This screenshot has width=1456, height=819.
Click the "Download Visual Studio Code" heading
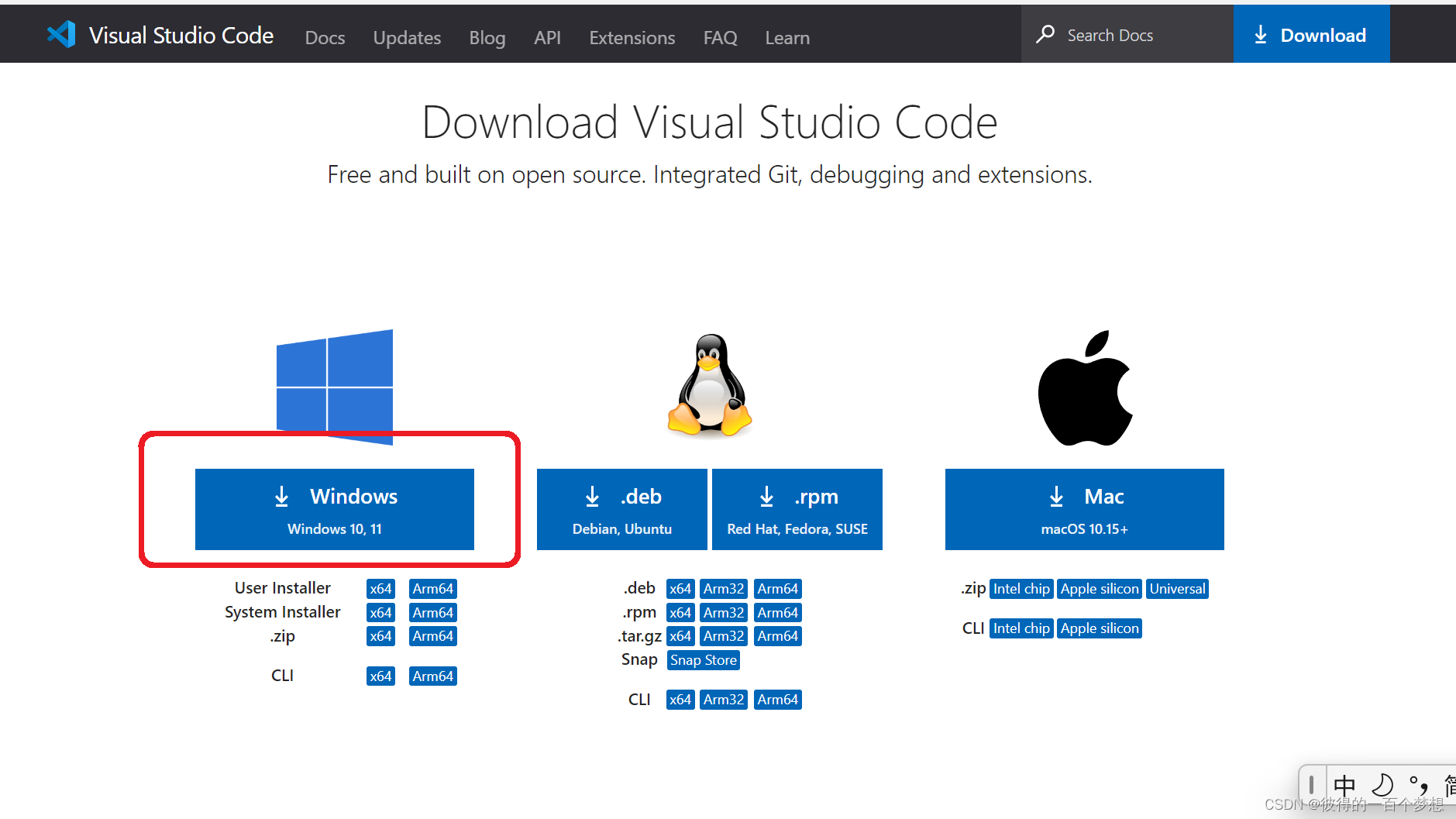[710, 122]
